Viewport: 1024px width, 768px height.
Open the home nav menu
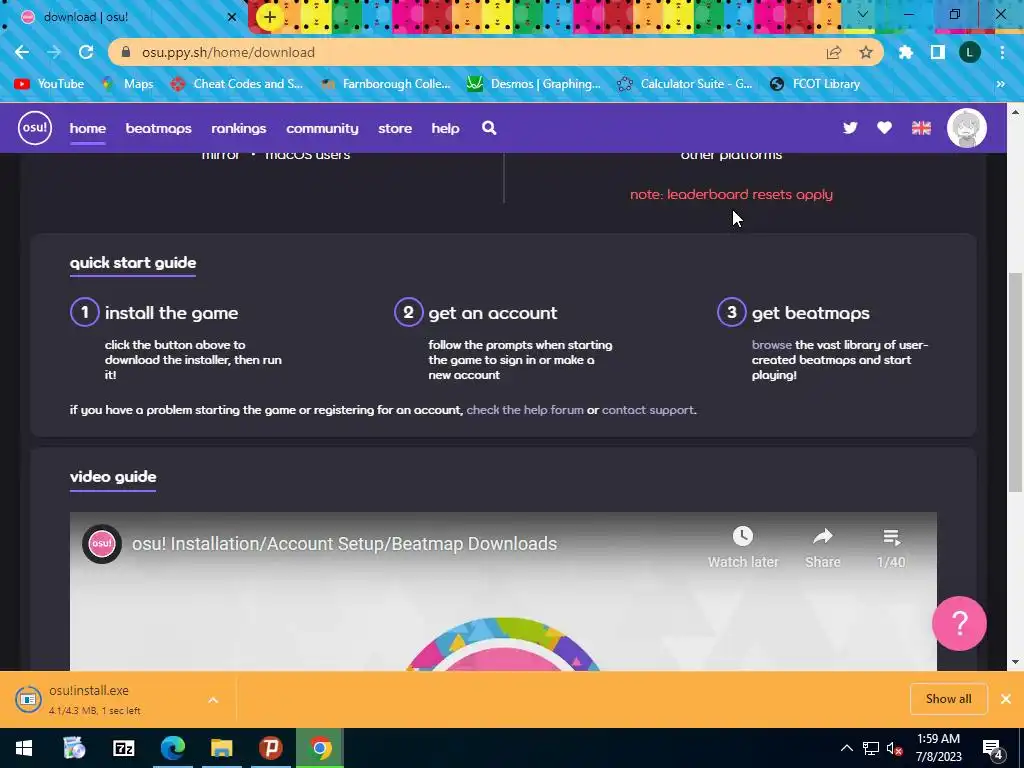pos(88,128)
